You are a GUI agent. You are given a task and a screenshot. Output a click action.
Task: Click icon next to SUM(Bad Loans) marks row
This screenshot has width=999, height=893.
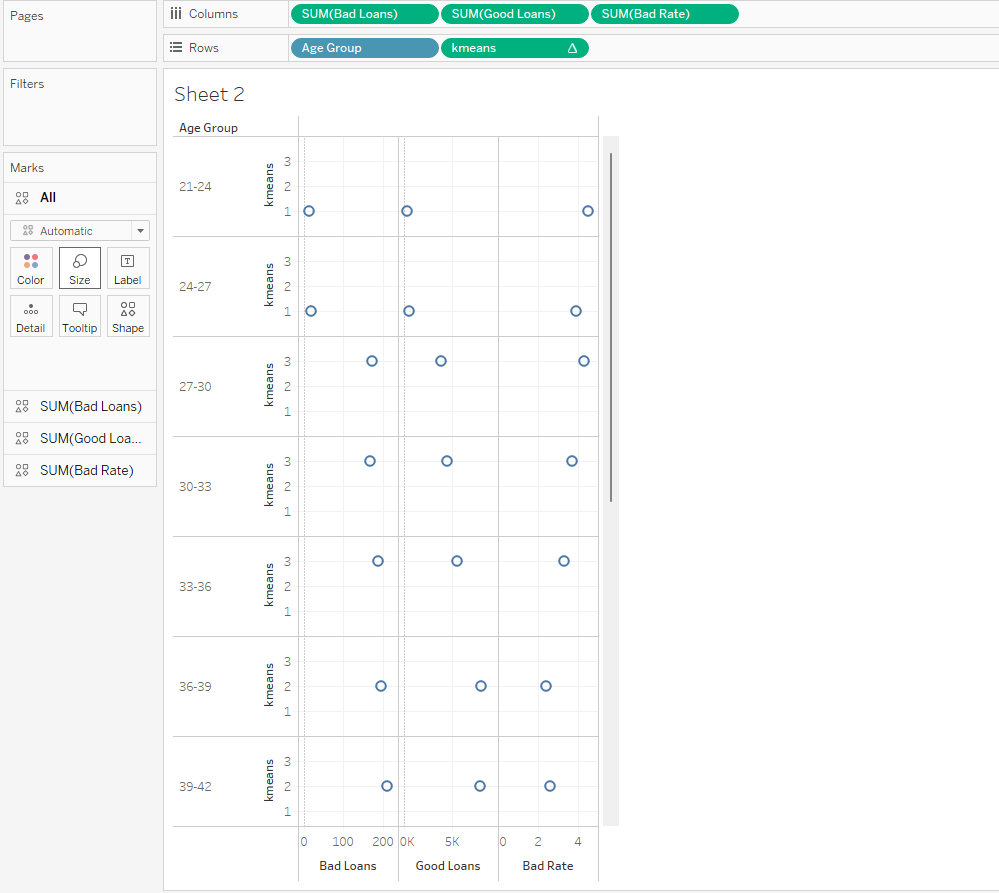pos(22,406)
